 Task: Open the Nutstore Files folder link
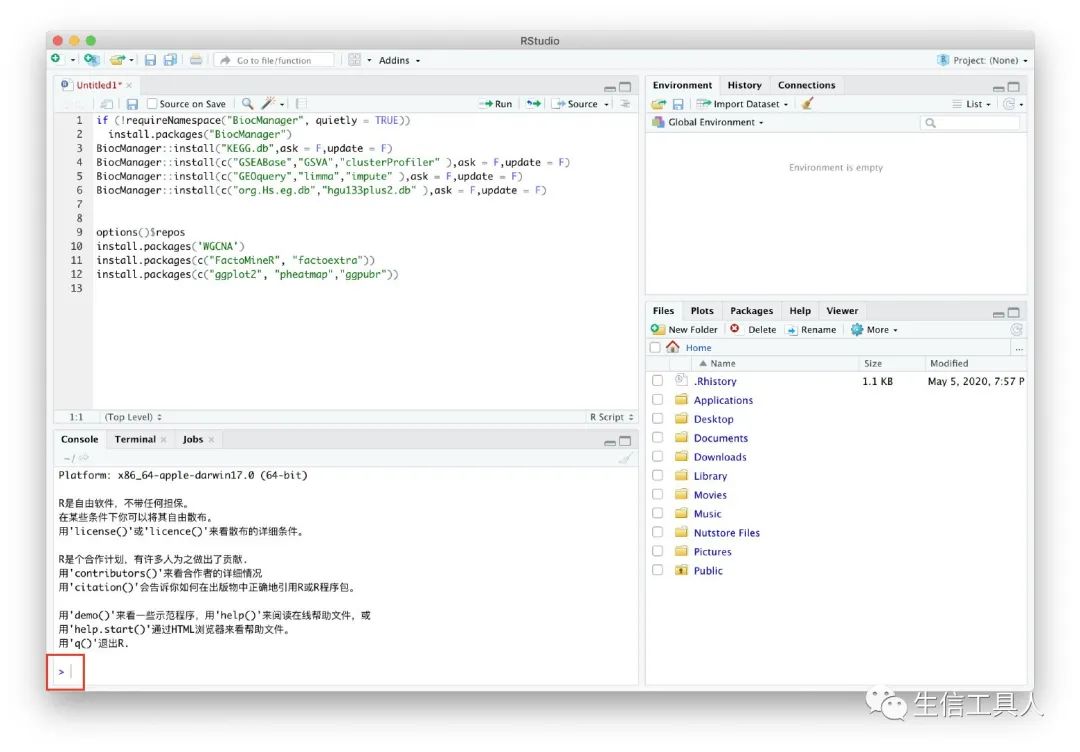point(727,533)
